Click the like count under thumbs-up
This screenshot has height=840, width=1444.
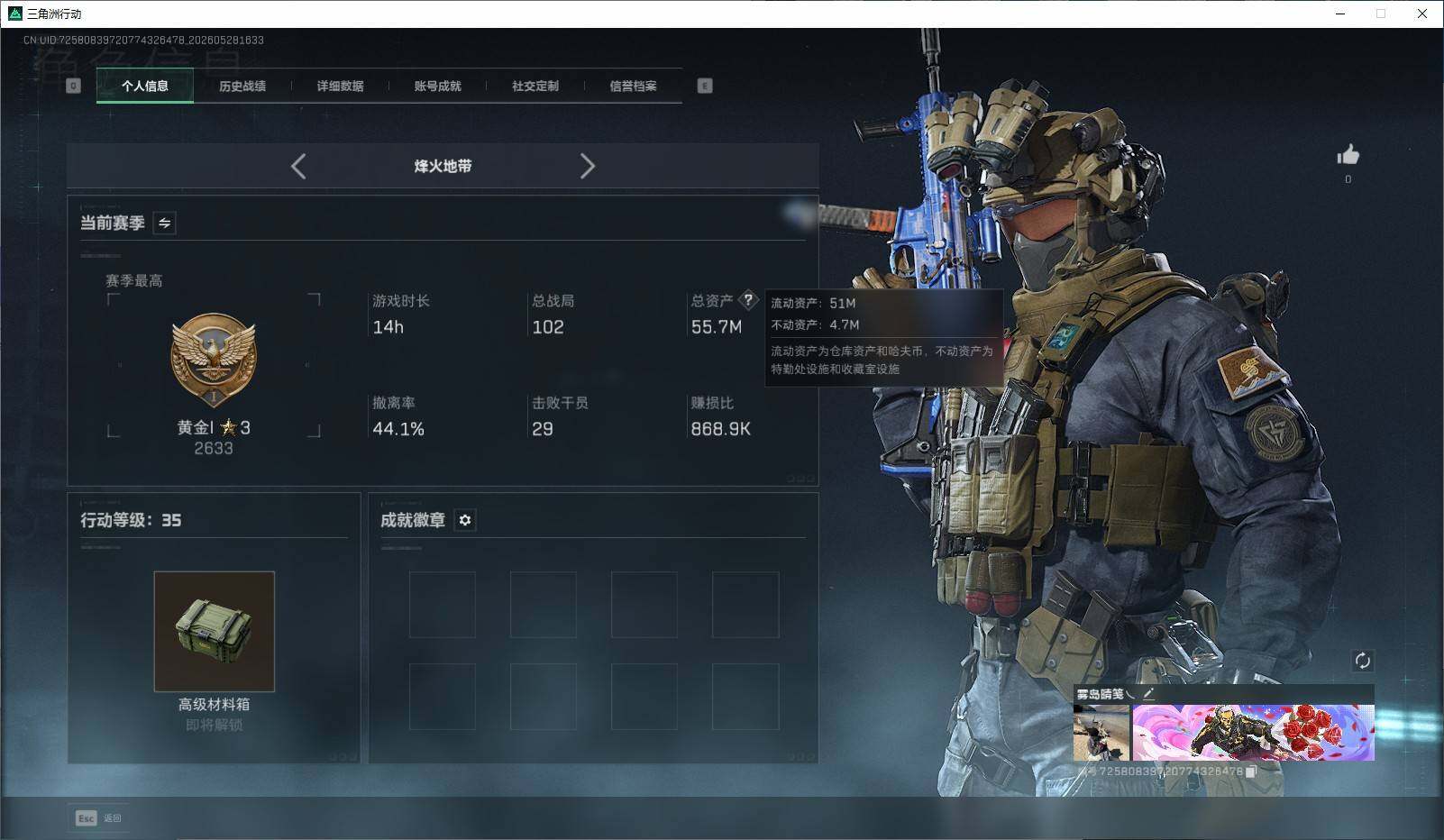tap(1348, 179)
